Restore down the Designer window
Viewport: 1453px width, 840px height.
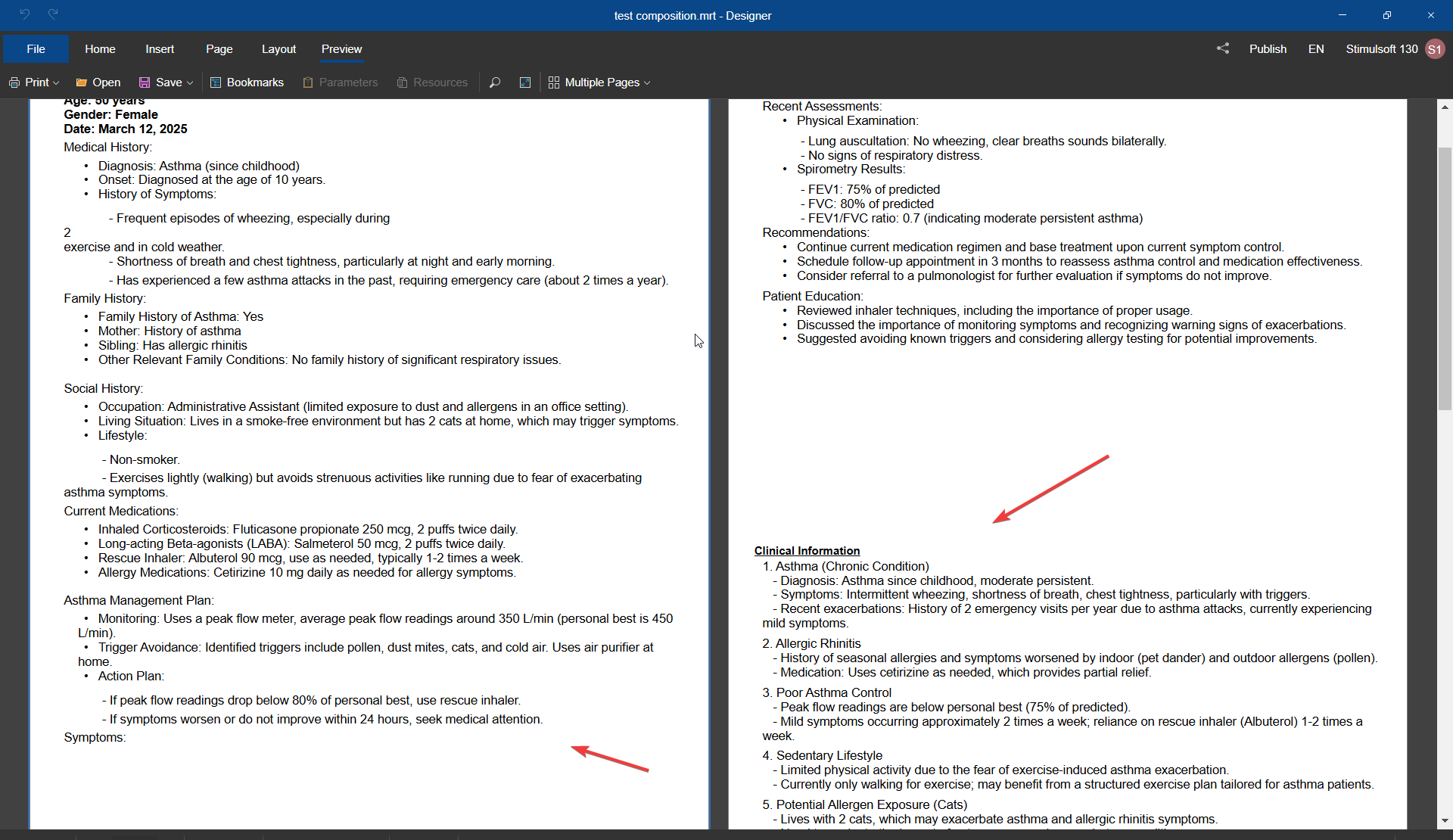point(1386,15)
